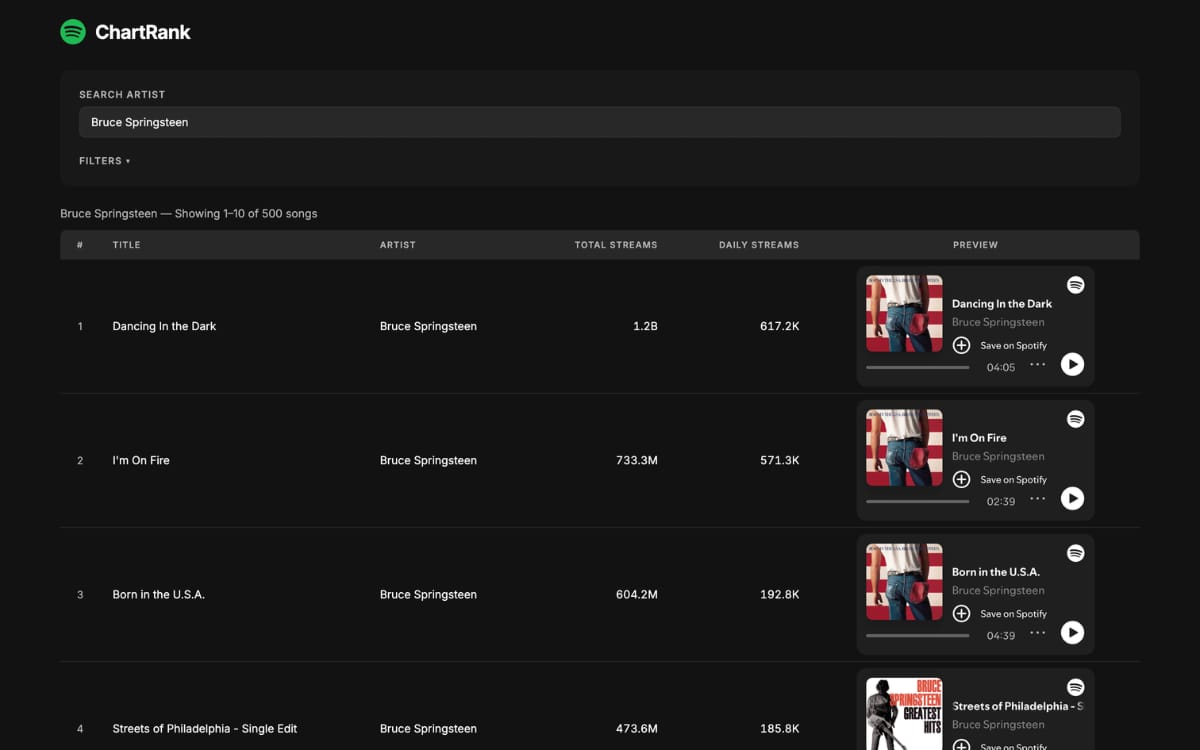Click the 604.2M total streams value

[x=637, y=594]
